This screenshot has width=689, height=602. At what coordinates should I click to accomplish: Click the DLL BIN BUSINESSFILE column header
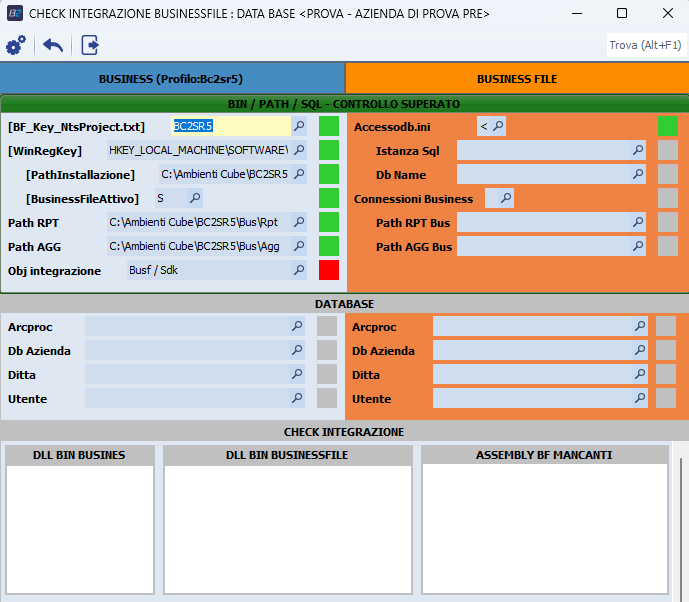[x=287, y=455]
